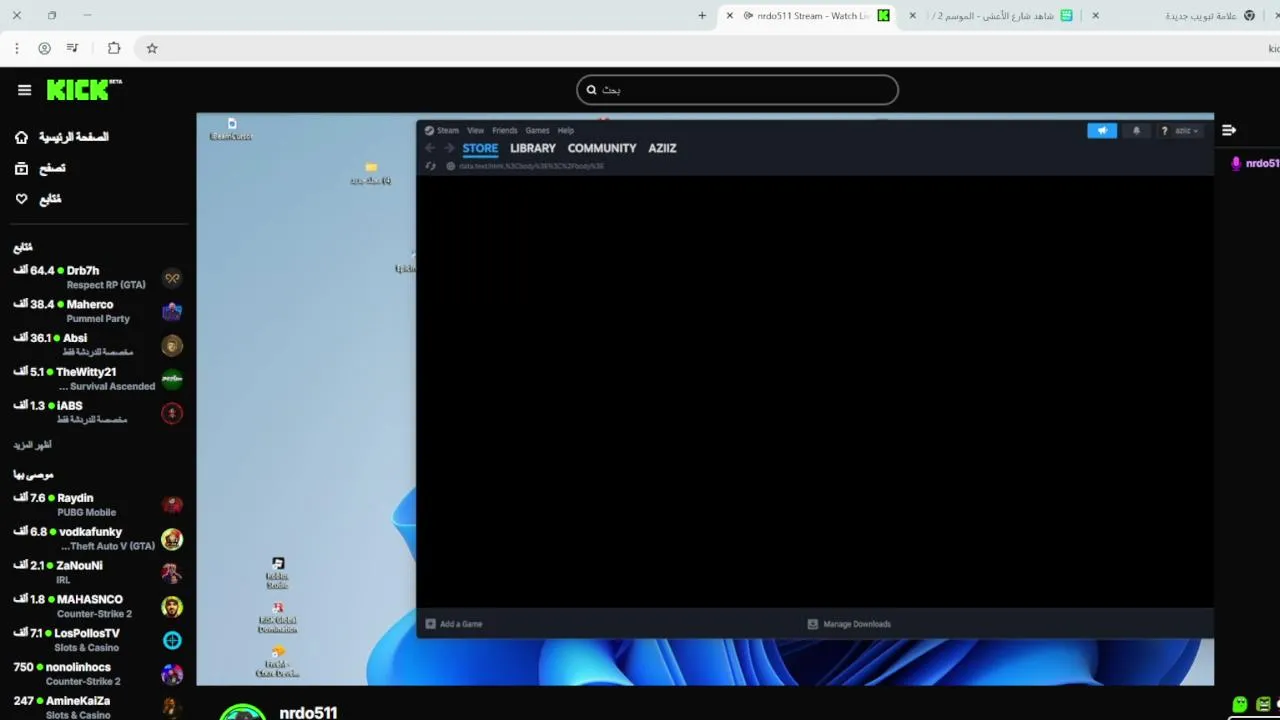Open Drb7h channel in sidebar
Image resolution: width=1280 pixels, height=720 pixels.
point(98,278)
